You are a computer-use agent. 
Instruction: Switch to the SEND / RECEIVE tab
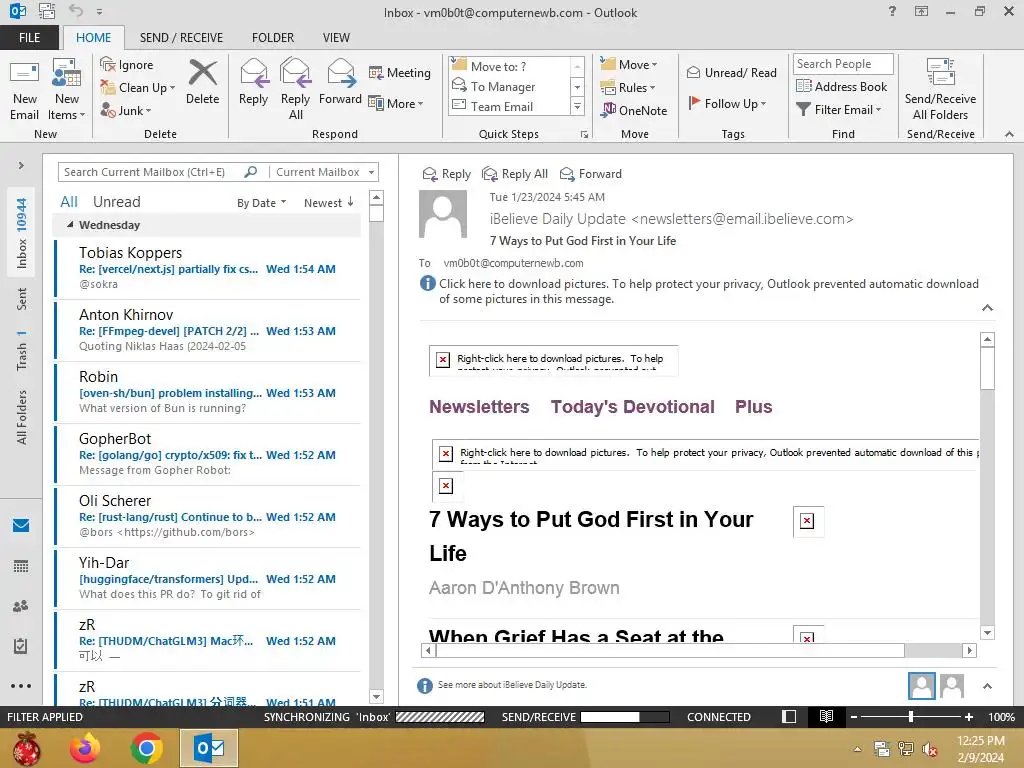click(x=182, y=38)
